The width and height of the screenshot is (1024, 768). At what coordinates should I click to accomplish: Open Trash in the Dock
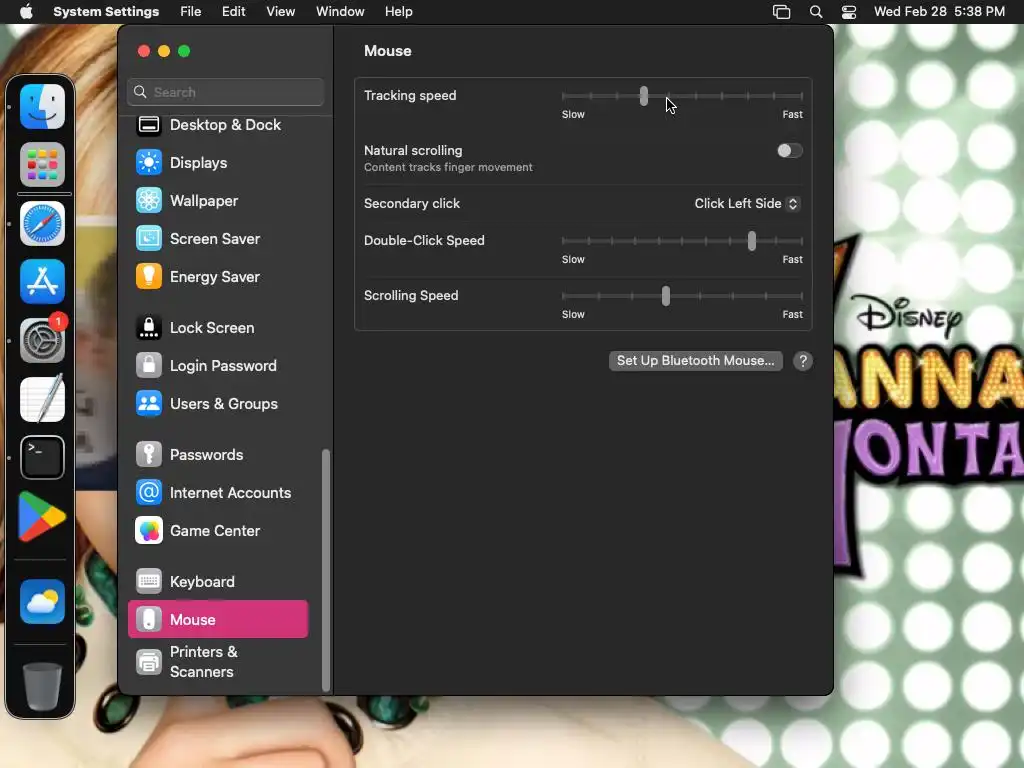click(x=42, y=686)
